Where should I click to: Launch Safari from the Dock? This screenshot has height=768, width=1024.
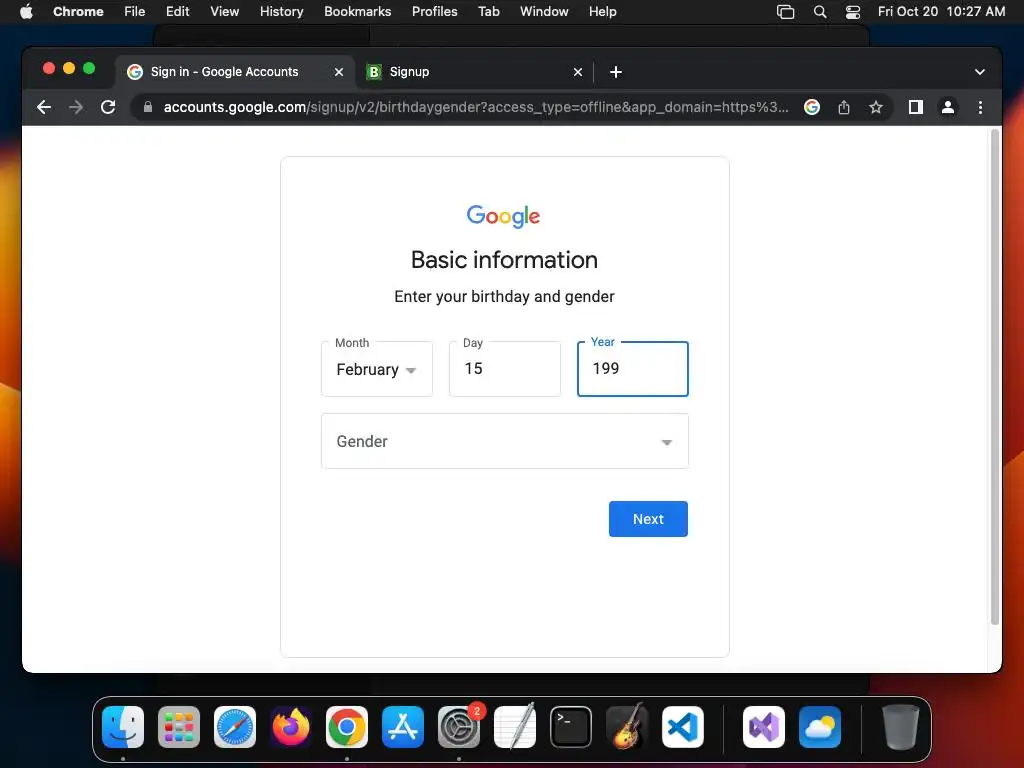[x=235, y=727]
